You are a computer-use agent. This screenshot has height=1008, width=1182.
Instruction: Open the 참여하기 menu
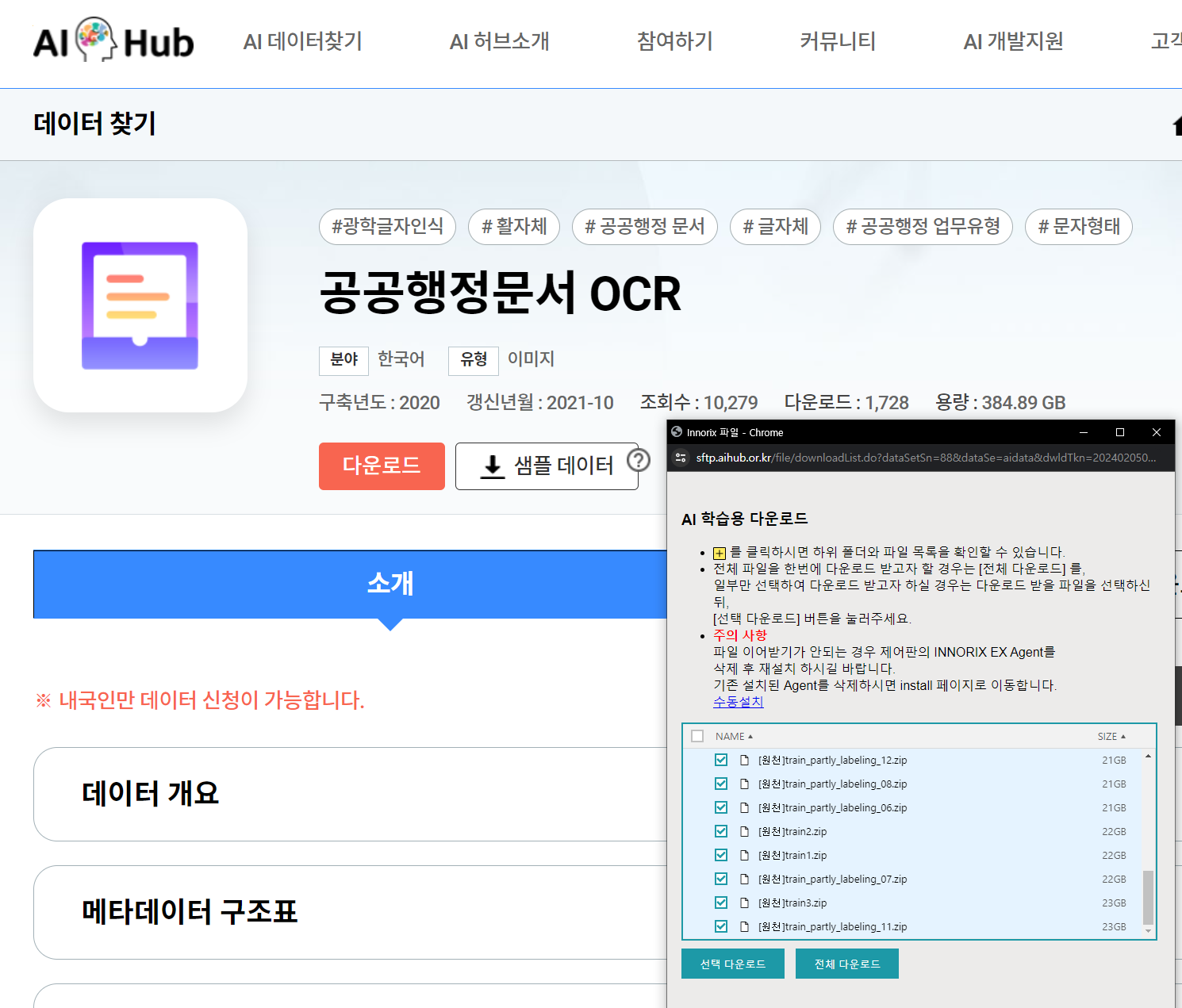[675, 41]
